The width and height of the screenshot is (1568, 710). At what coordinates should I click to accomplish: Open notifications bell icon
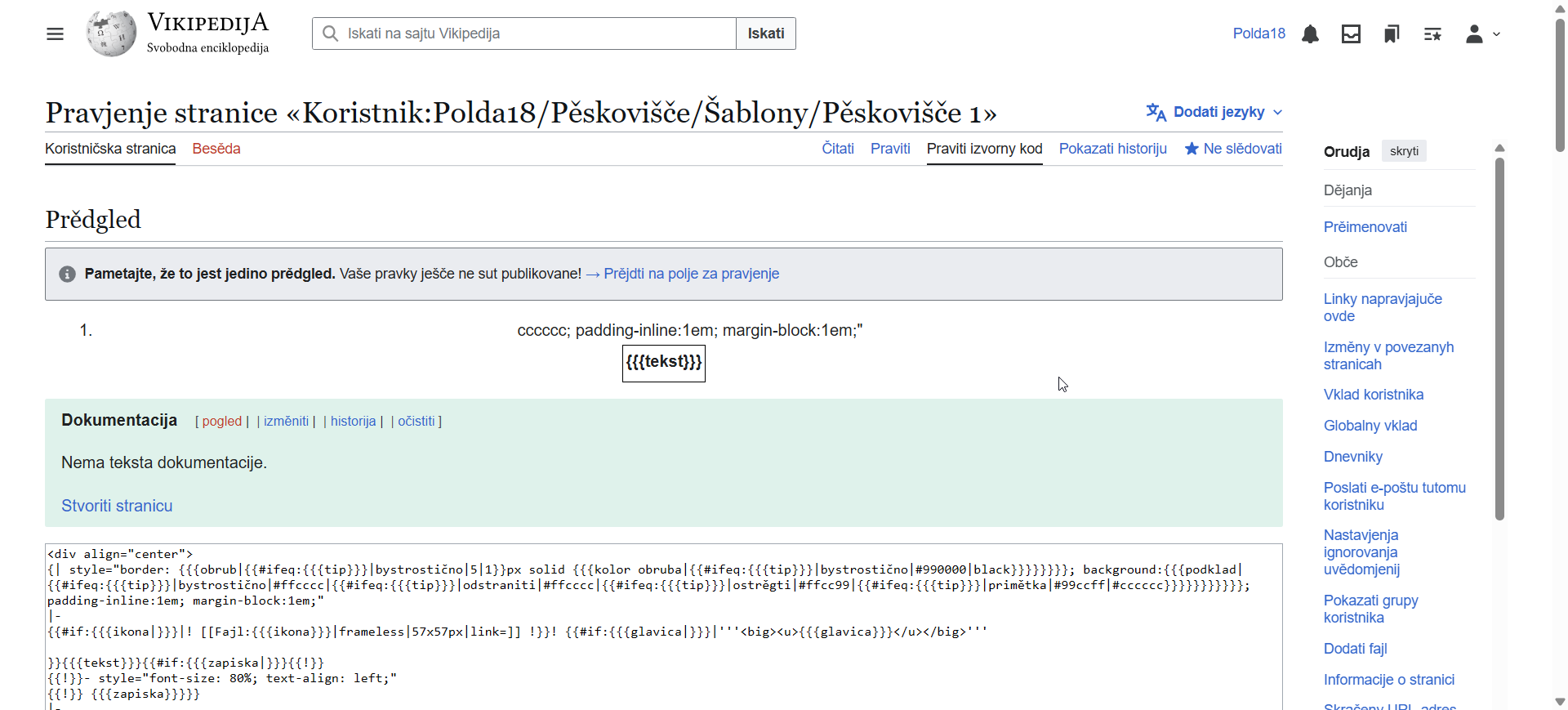pyautogui.click(x=1310, y=33)
